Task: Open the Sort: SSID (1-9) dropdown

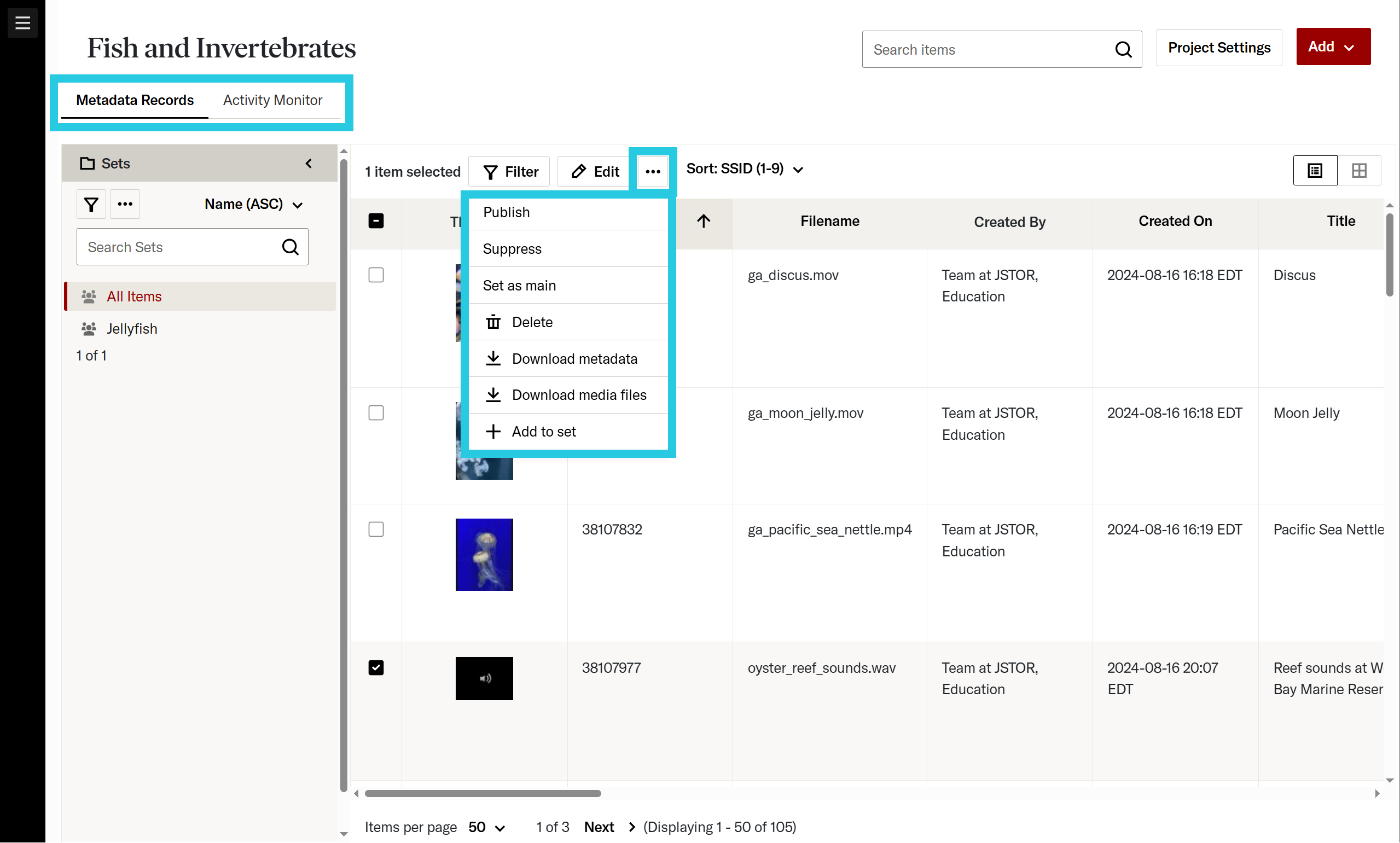Action: coord(745,169)
